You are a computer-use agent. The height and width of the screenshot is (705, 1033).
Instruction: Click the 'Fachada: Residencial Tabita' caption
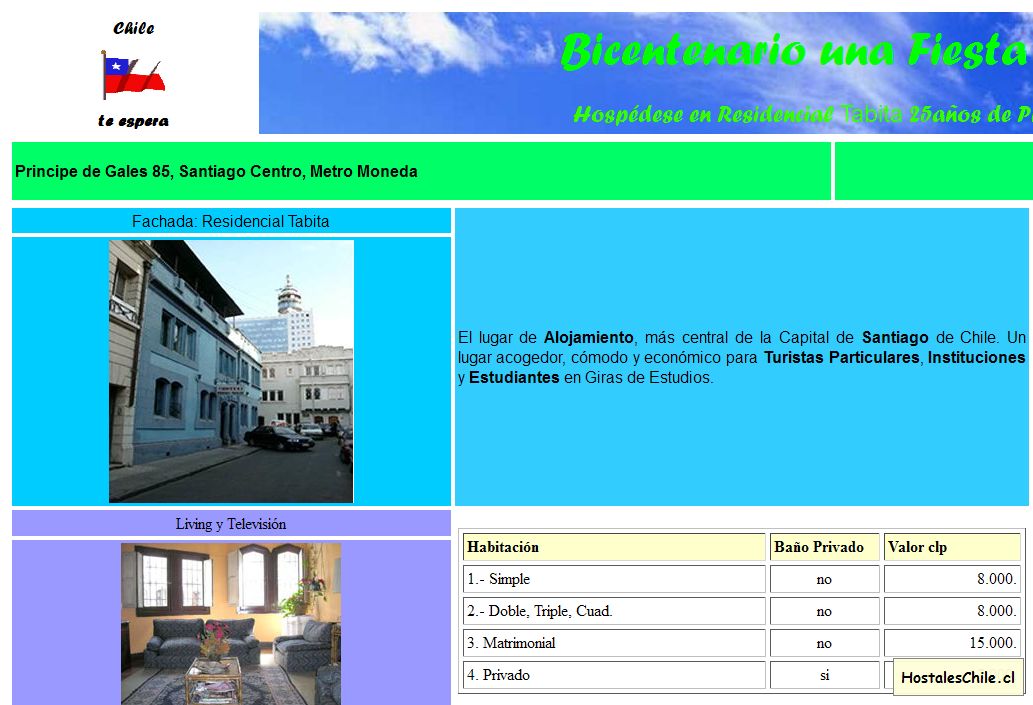pyautogui.click(x=230, y=221)
